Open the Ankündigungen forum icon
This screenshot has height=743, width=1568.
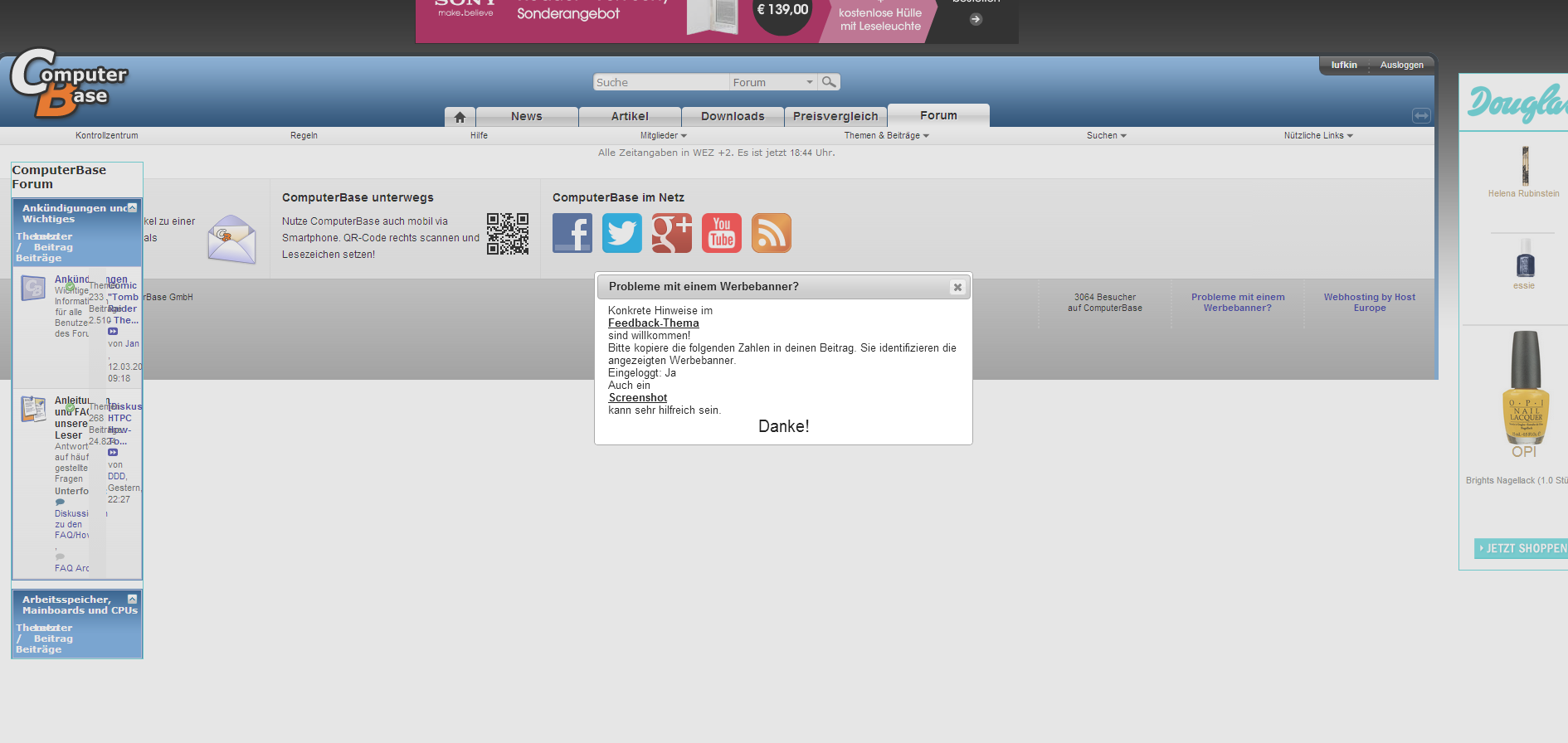point(33,288)
